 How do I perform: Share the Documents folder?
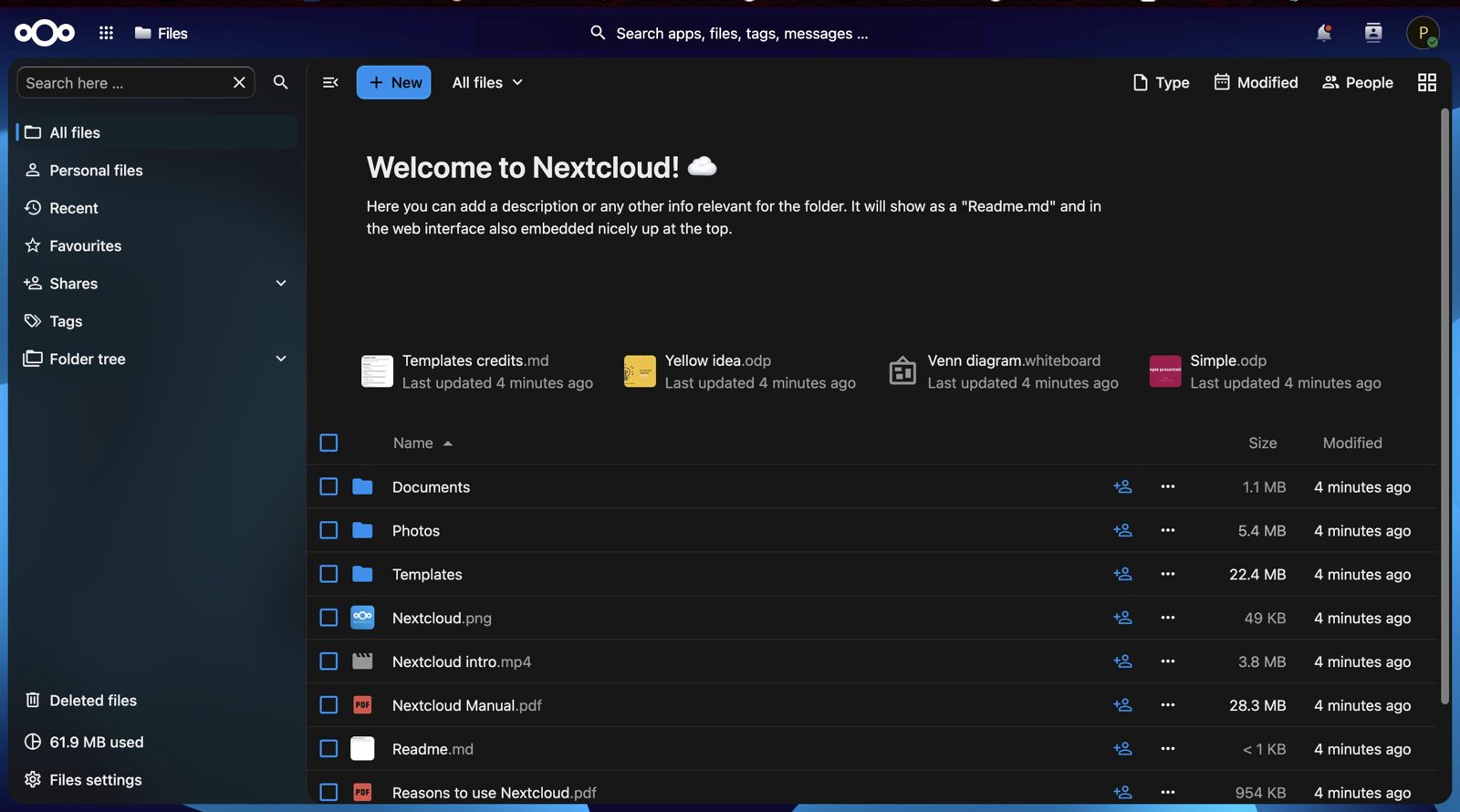point(1122,486)
